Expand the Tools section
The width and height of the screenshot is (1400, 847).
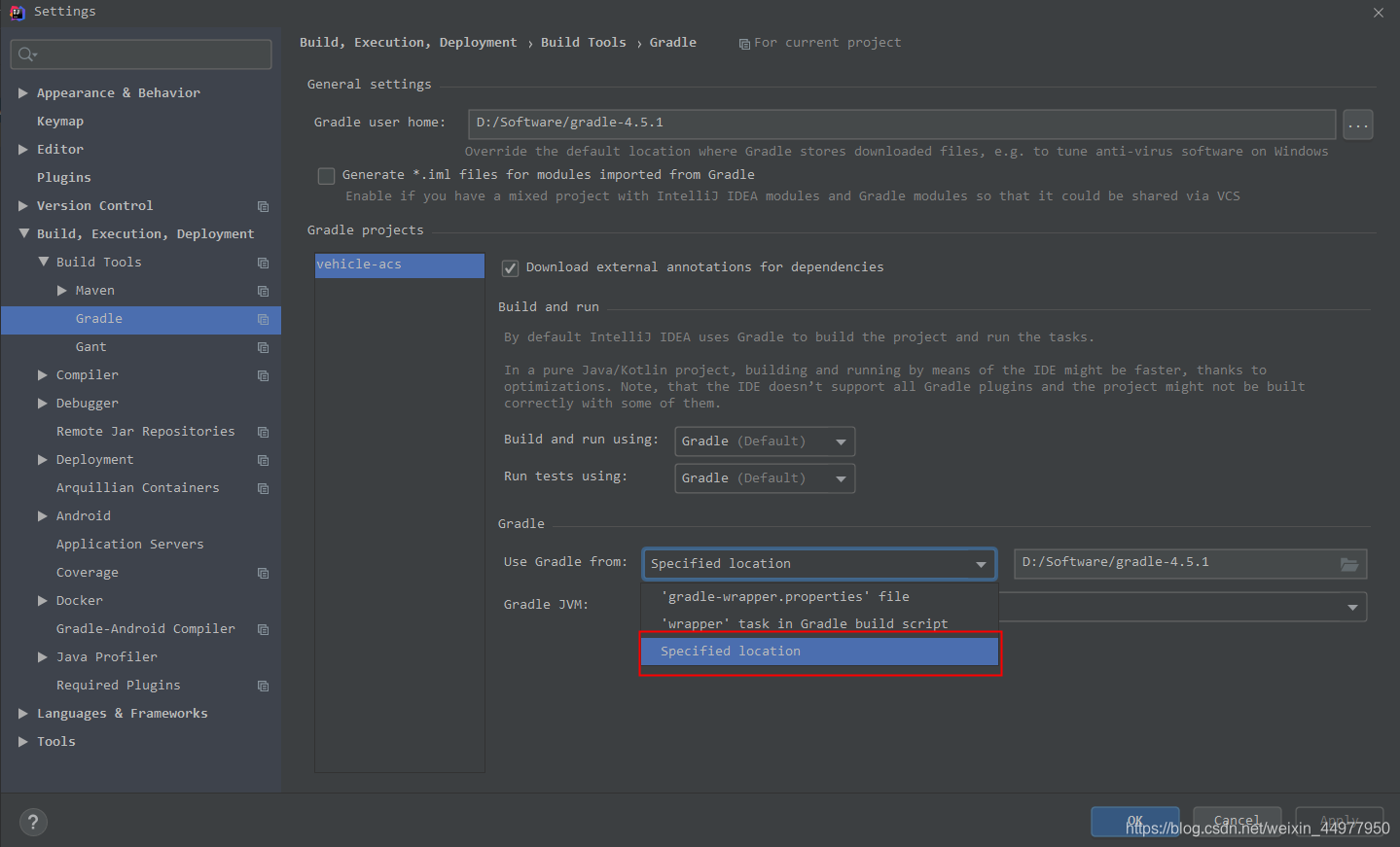(x=23, y=742)
